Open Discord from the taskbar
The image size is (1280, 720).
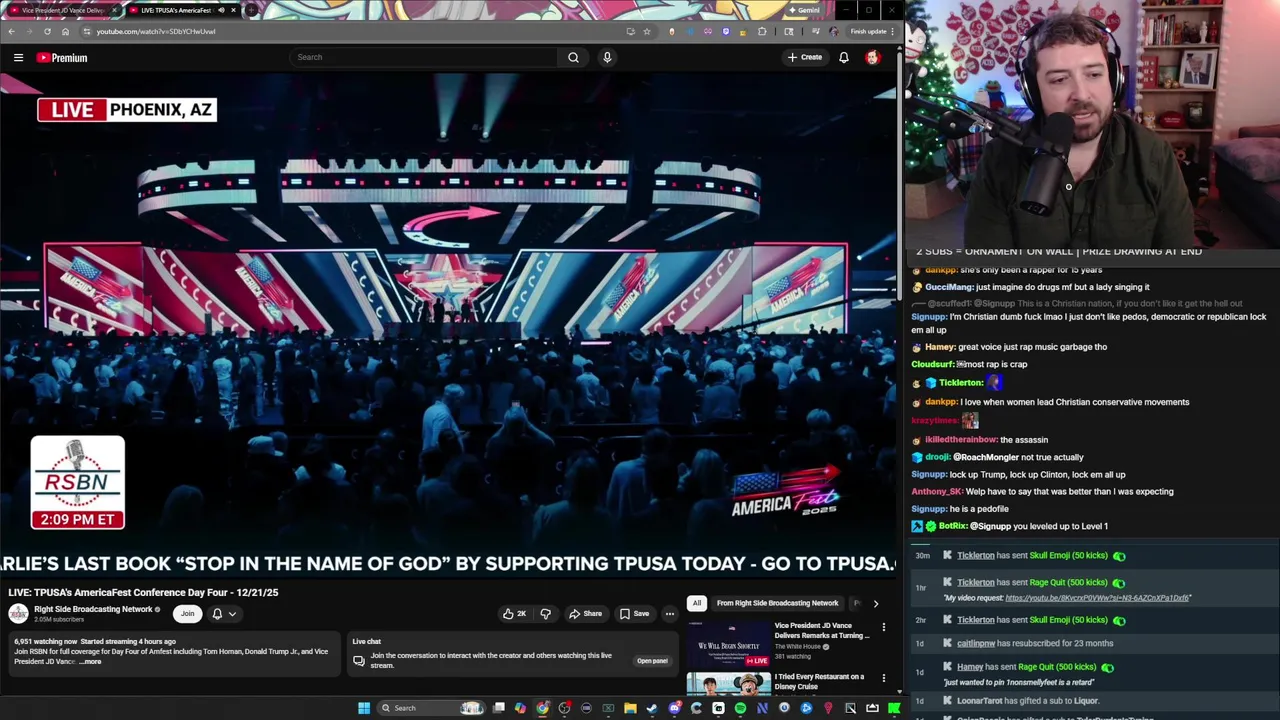coord(674,708)
